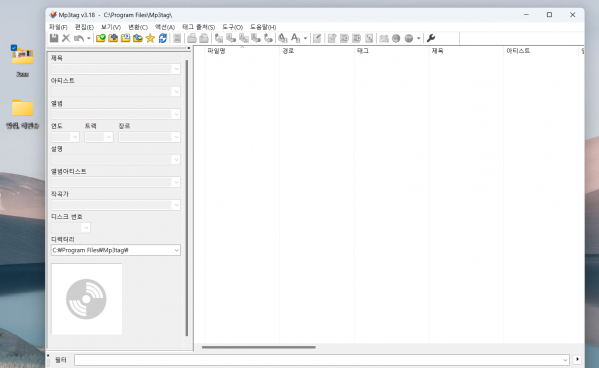Click the tag panel vertical scrollbar
This screenshot has width=599, height=368.
coord(187,198)
